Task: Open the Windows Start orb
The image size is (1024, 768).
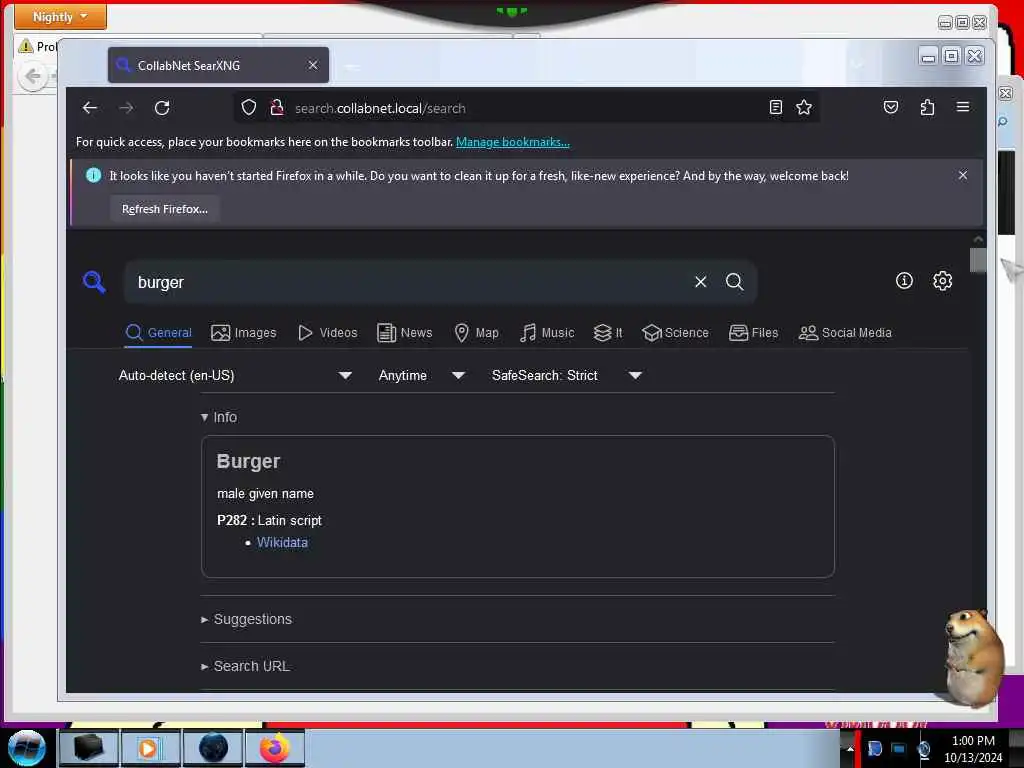Action: point(27,748)
